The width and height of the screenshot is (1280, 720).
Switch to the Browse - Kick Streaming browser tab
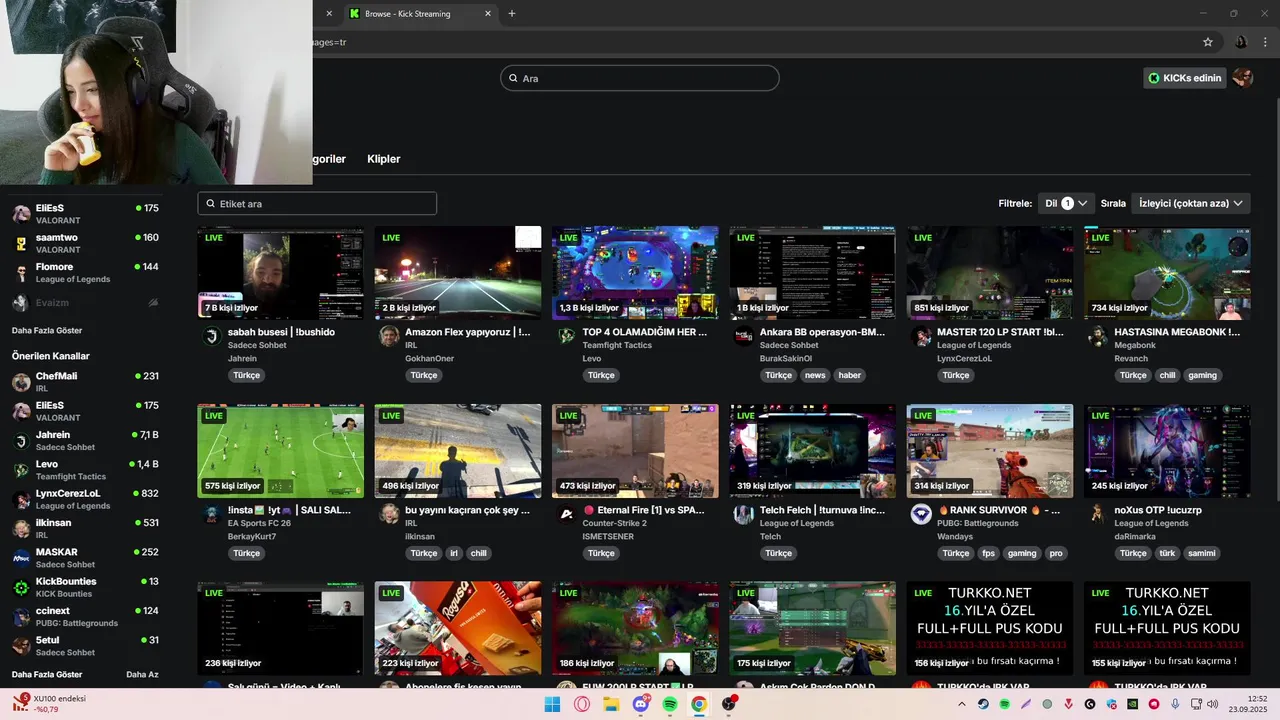click(420, 14)
